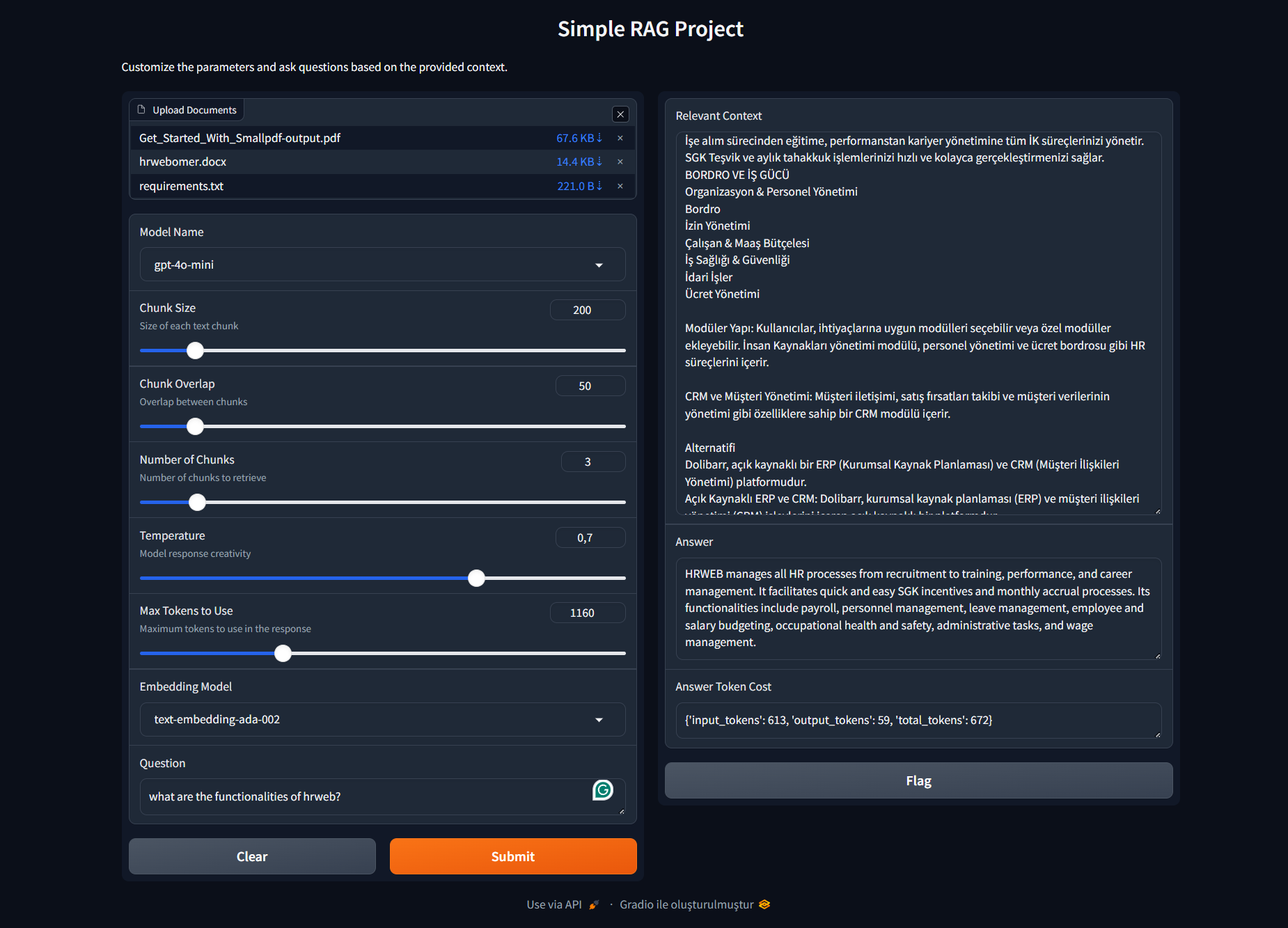Open the Embedding Model dropdown
This screenshot has height=928, width=1288.
pos(382,719)
